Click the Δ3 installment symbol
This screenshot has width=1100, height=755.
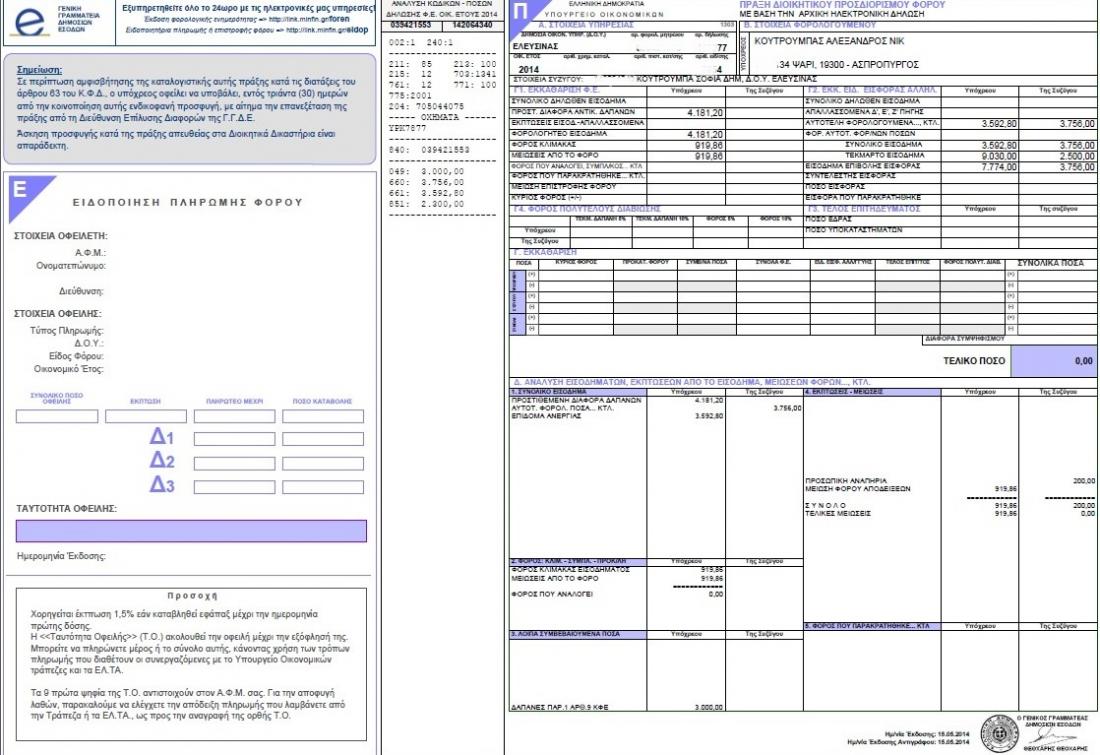click(162, 484)
